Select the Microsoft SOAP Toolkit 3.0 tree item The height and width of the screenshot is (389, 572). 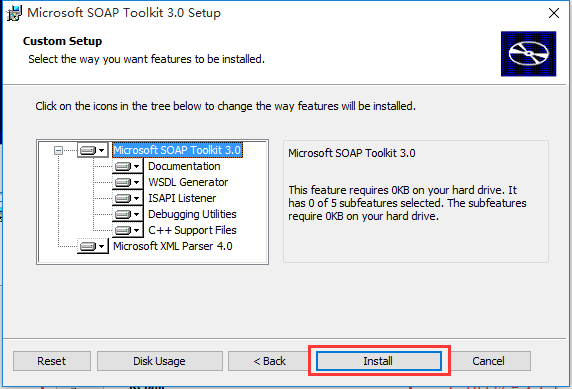point(177,150)
